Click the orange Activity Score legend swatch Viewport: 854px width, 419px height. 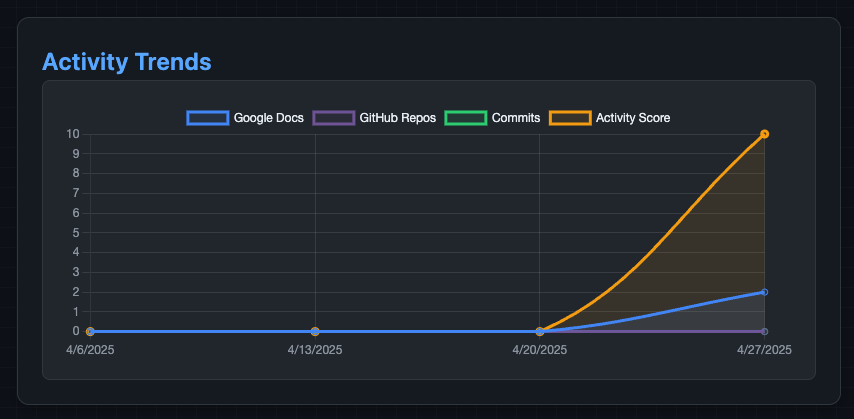(x=570, y=118)
